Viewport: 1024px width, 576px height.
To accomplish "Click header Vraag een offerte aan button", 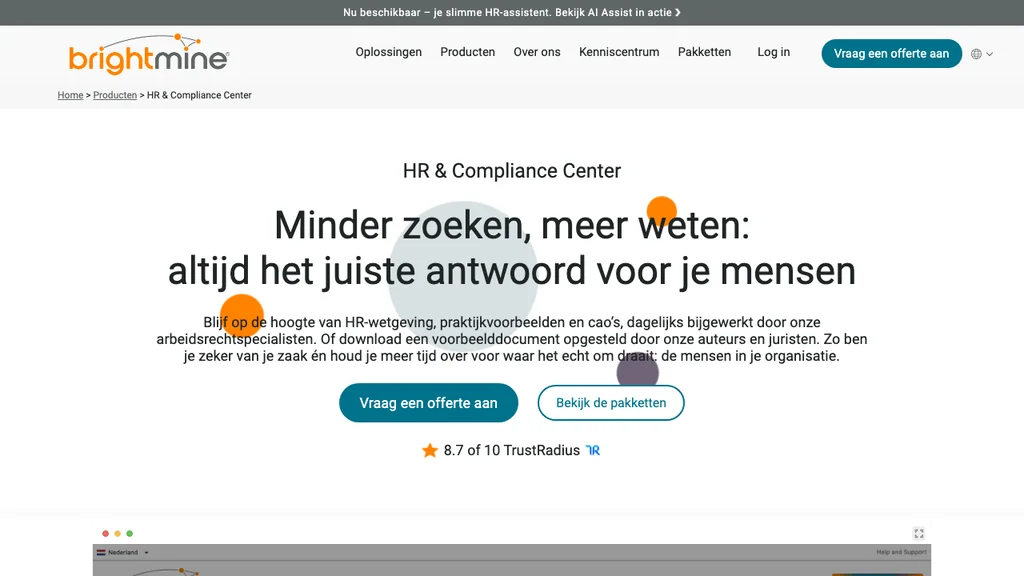I will [x=891, y=54].
